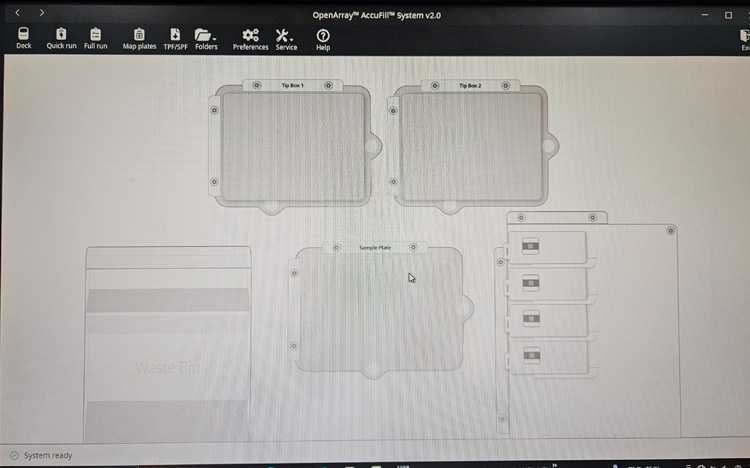The width and height of the screenshot is (750, 468).
Task: Expand the Service tools dropdown
Action: 286,38
